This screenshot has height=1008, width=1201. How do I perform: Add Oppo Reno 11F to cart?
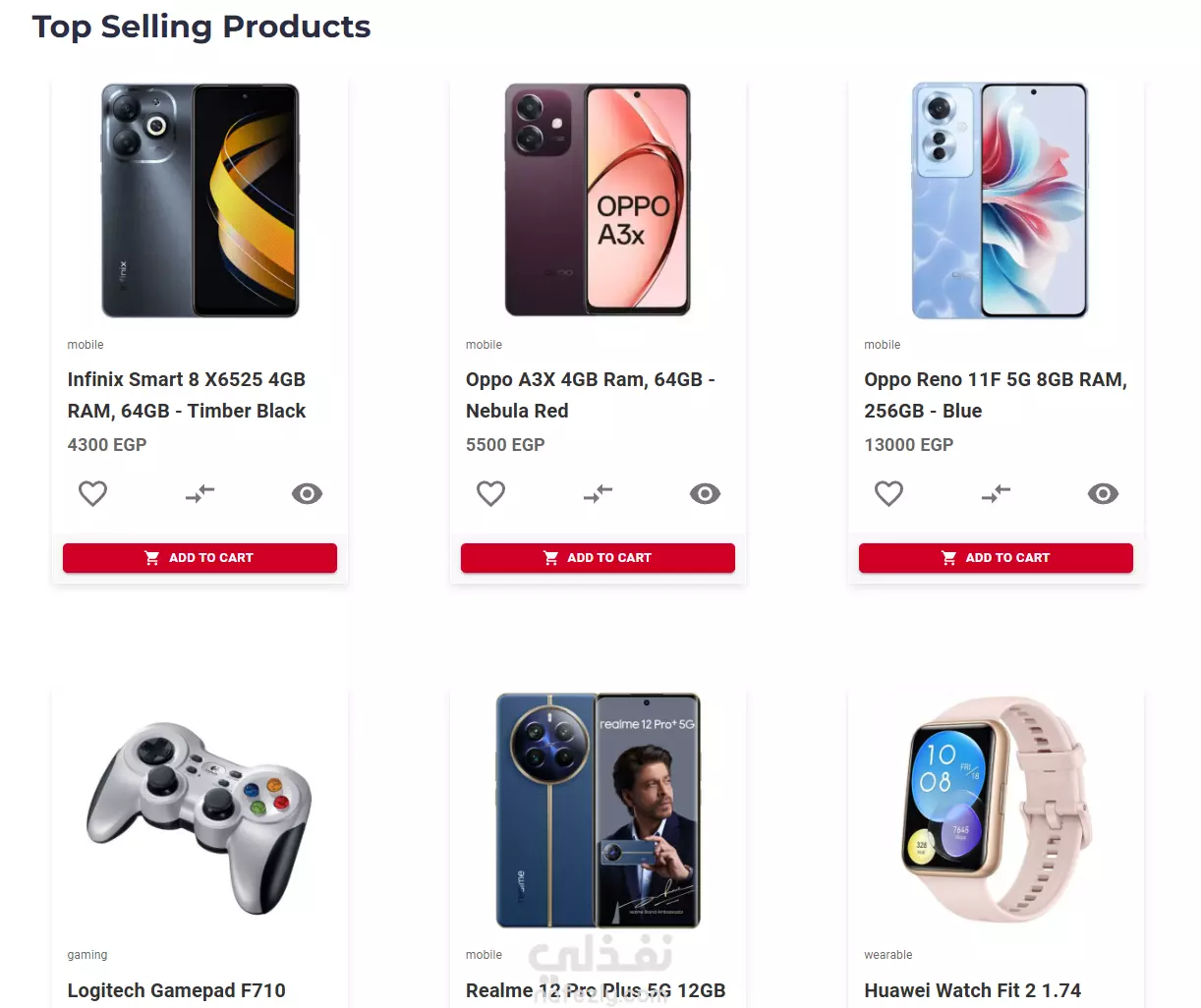(x=996, y=558)
